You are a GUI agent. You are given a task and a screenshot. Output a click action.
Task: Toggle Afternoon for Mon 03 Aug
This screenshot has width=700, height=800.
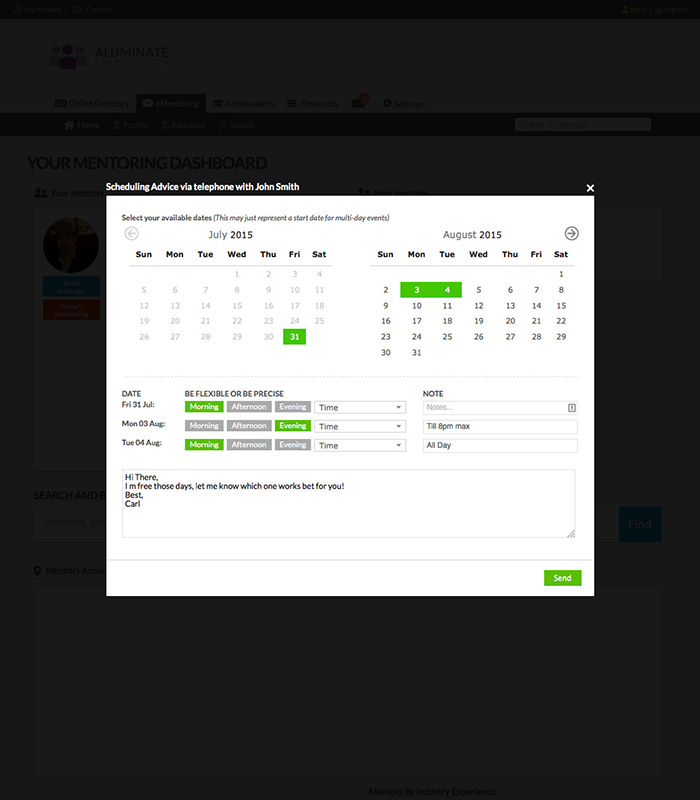tap(249, 426)
